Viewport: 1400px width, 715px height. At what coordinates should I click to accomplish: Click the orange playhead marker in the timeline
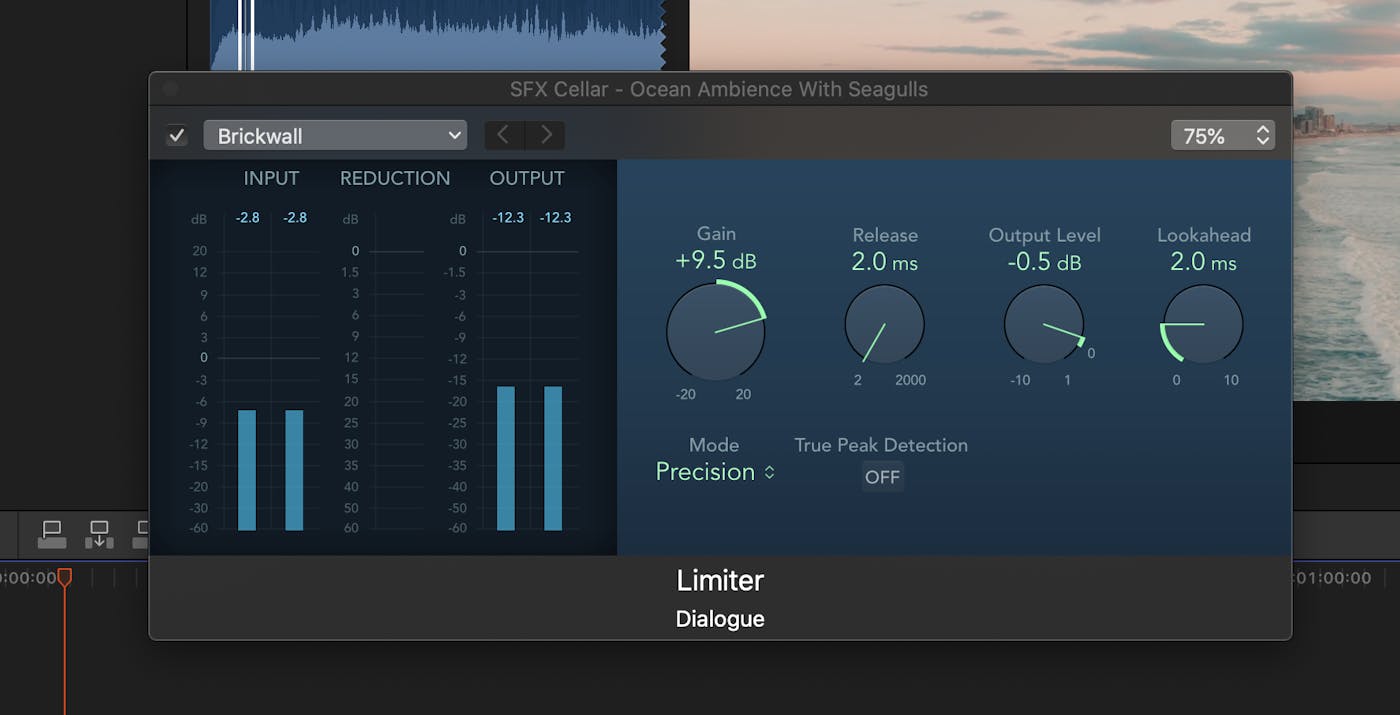tap(65, 577)
